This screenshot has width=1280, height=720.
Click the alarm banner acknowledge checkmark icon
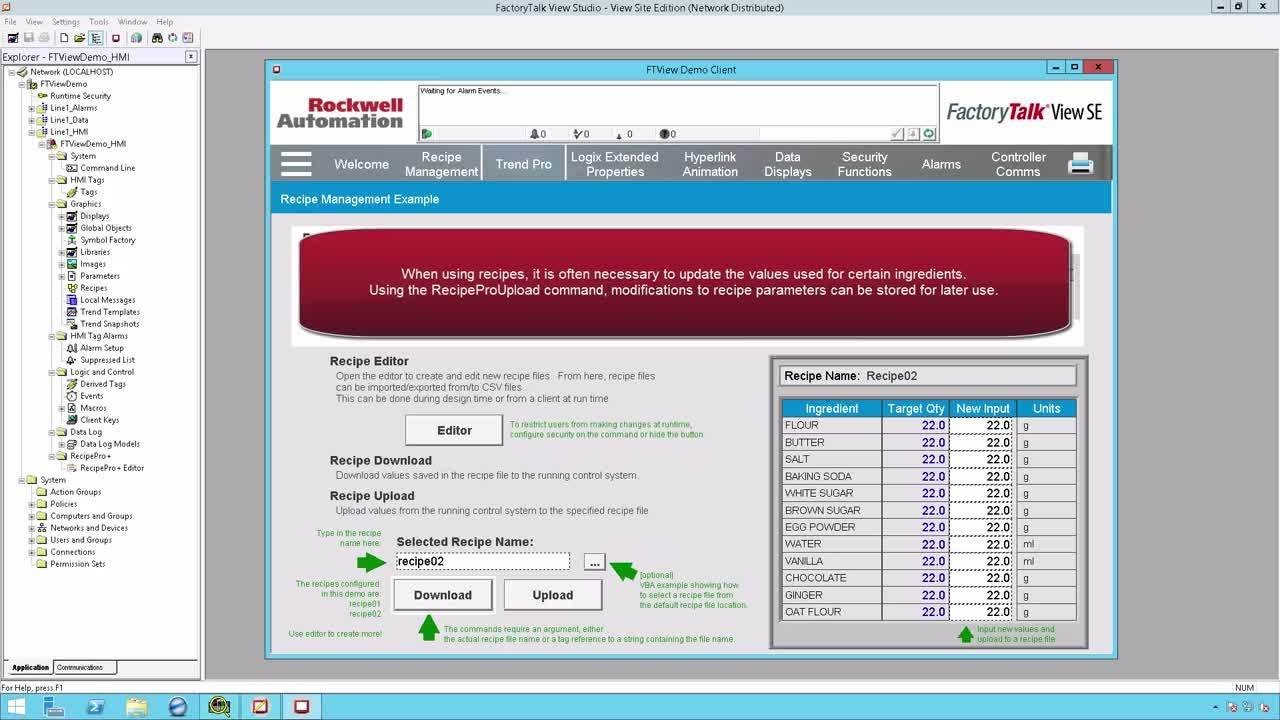click(897, 134)
